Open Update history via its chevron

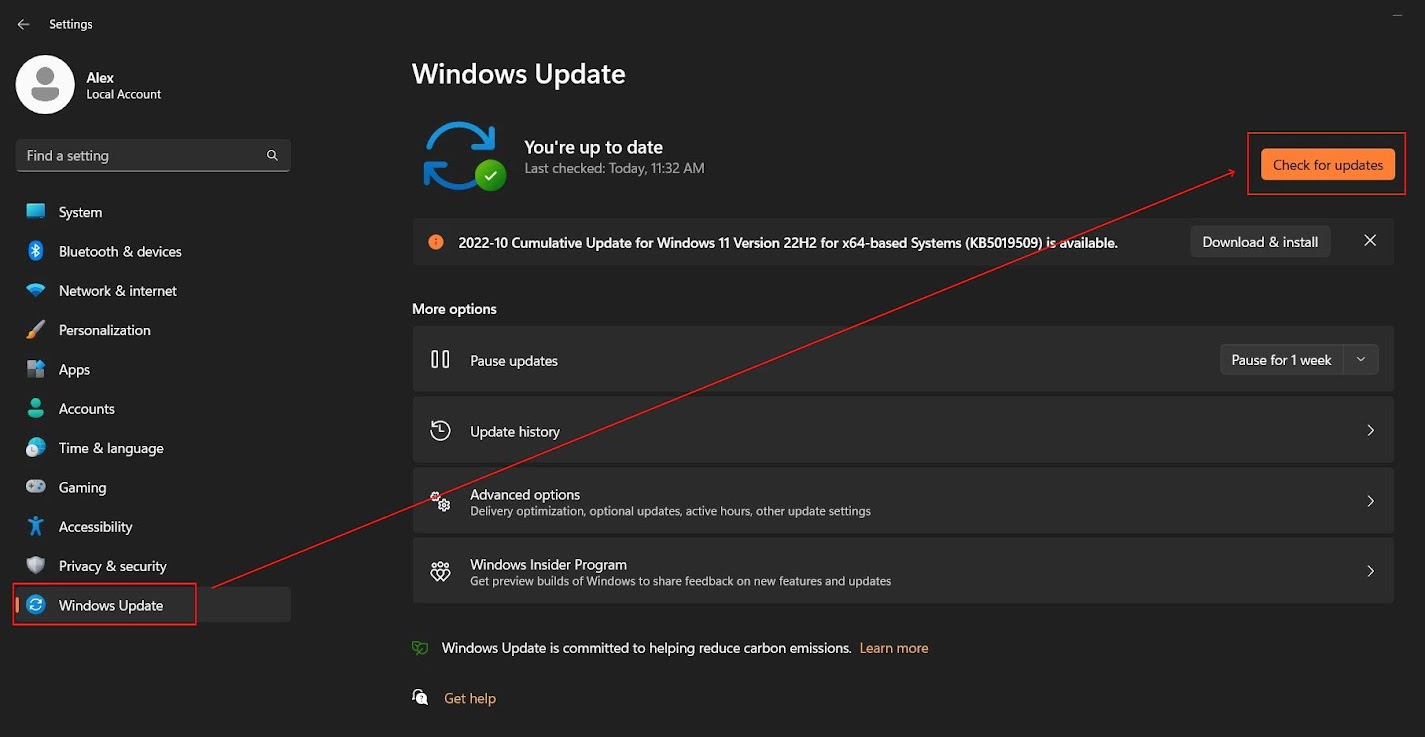pyautogui.click(x=1370, y=431)
